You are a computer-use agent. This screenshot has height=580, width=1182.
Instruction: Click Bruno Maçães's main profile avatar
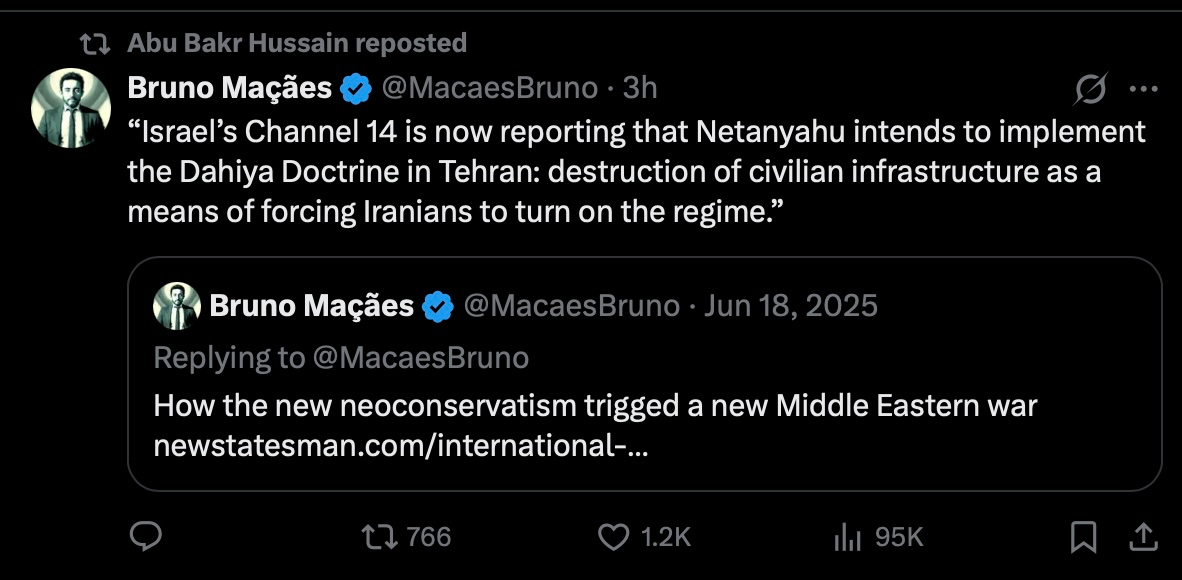pyautogui.click(x=71, y=109)
